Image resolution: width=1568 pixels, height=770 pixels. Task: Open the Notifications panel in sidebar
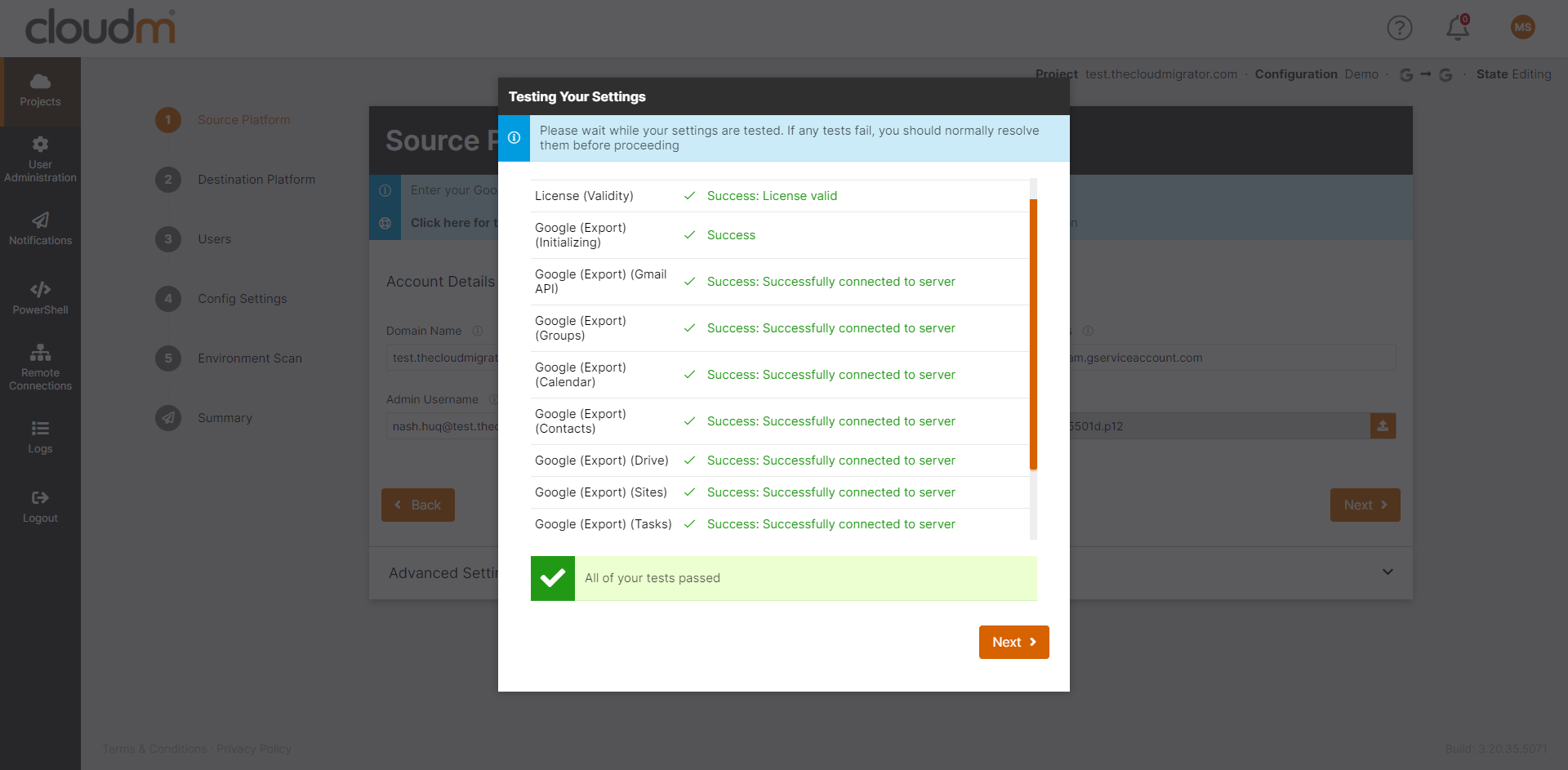pyautogui.click(x=39, y=228)
